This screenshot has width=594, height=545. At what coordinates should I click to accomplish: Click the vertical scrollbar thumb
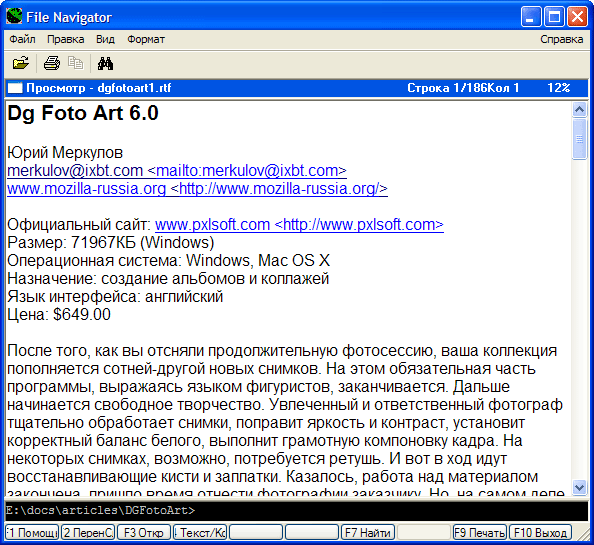(x=579, y=139)
